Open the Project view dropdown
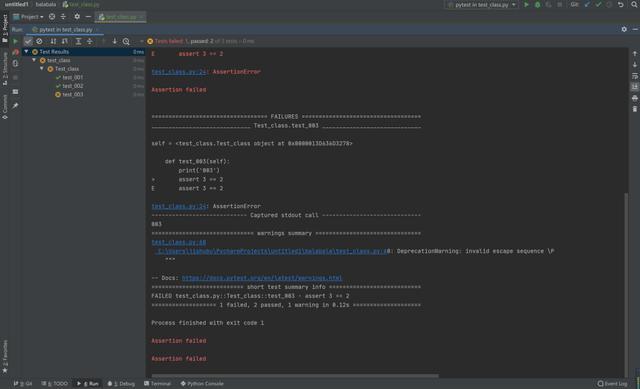 pyautogui.click(x=28, y=17)
